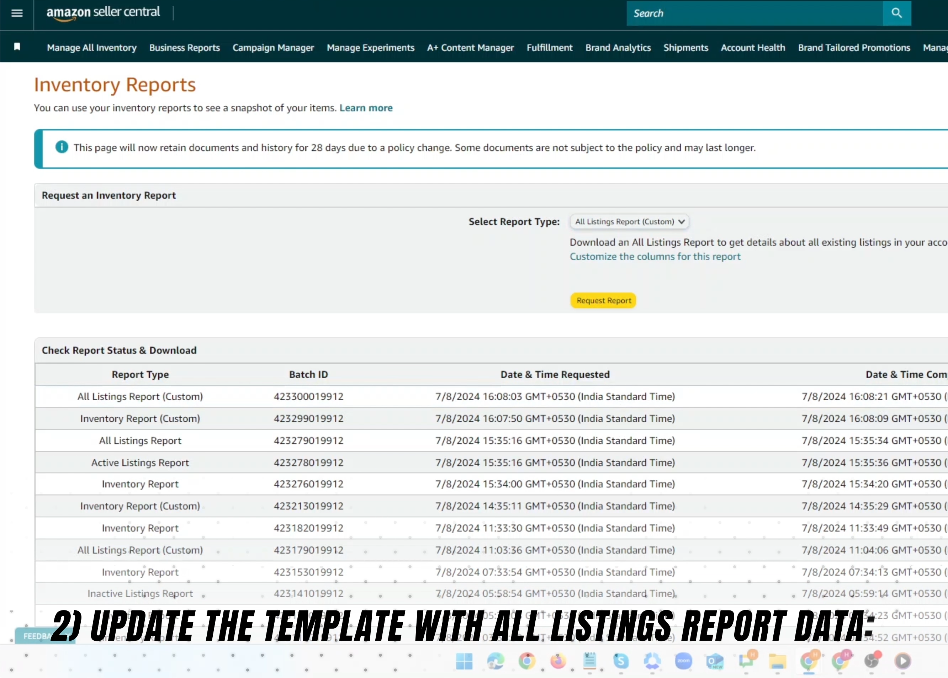Open the Notepad icon in taskbar
Image resolution: width=948 pixels, height=678 pixels.
589,661
